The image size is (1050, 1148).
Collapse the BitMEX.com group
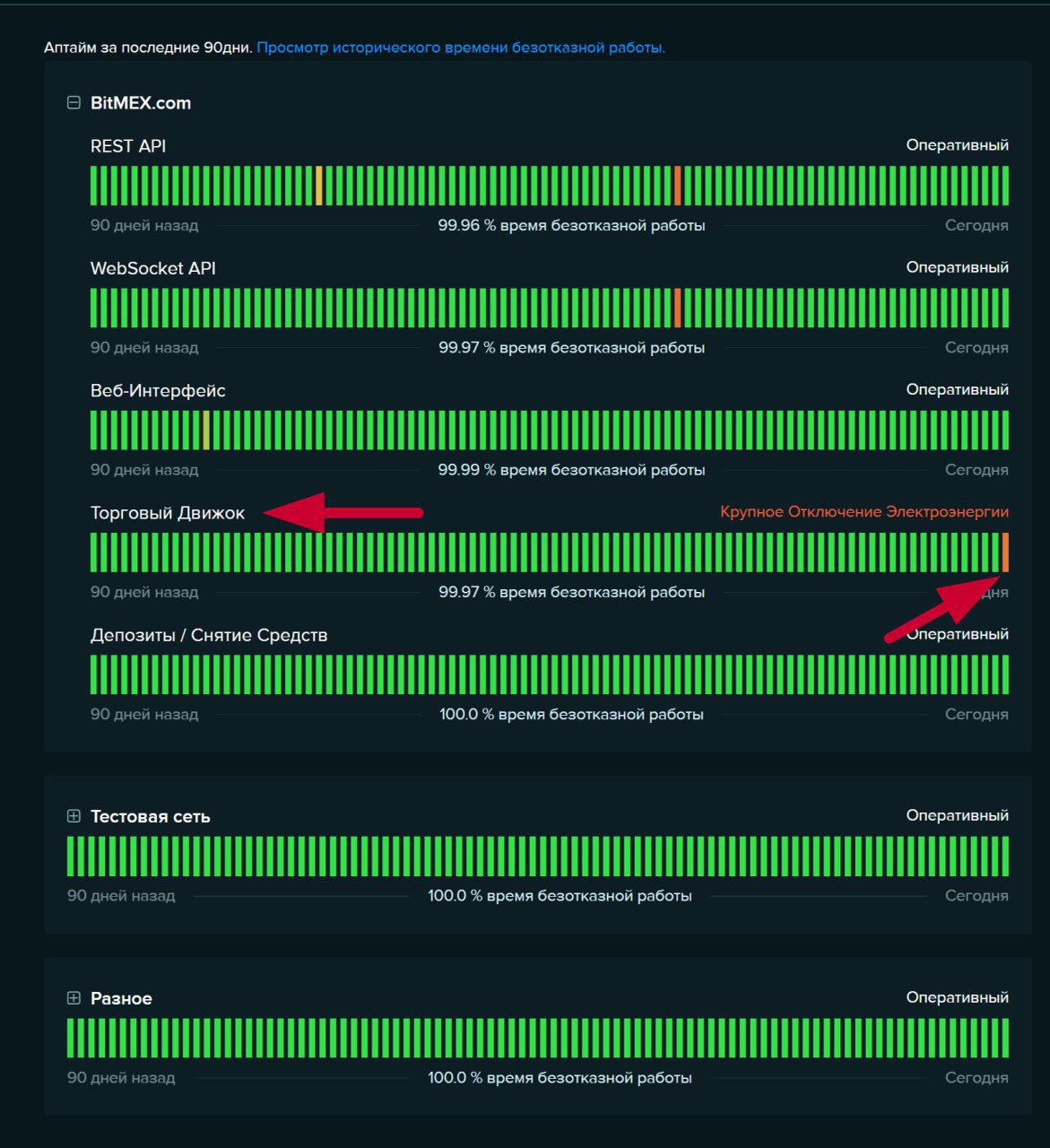click(x=74, y=103)
